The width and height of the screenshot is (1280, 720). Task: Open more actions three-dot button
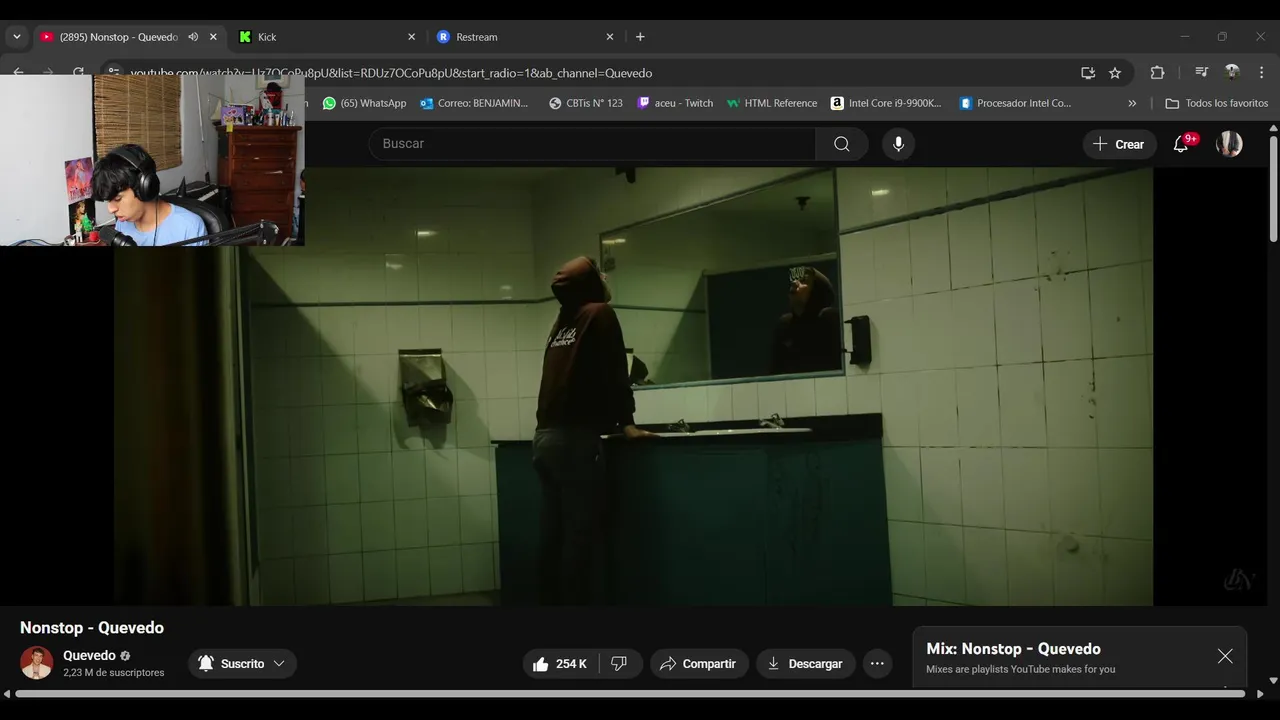click(x=877, y=664)
